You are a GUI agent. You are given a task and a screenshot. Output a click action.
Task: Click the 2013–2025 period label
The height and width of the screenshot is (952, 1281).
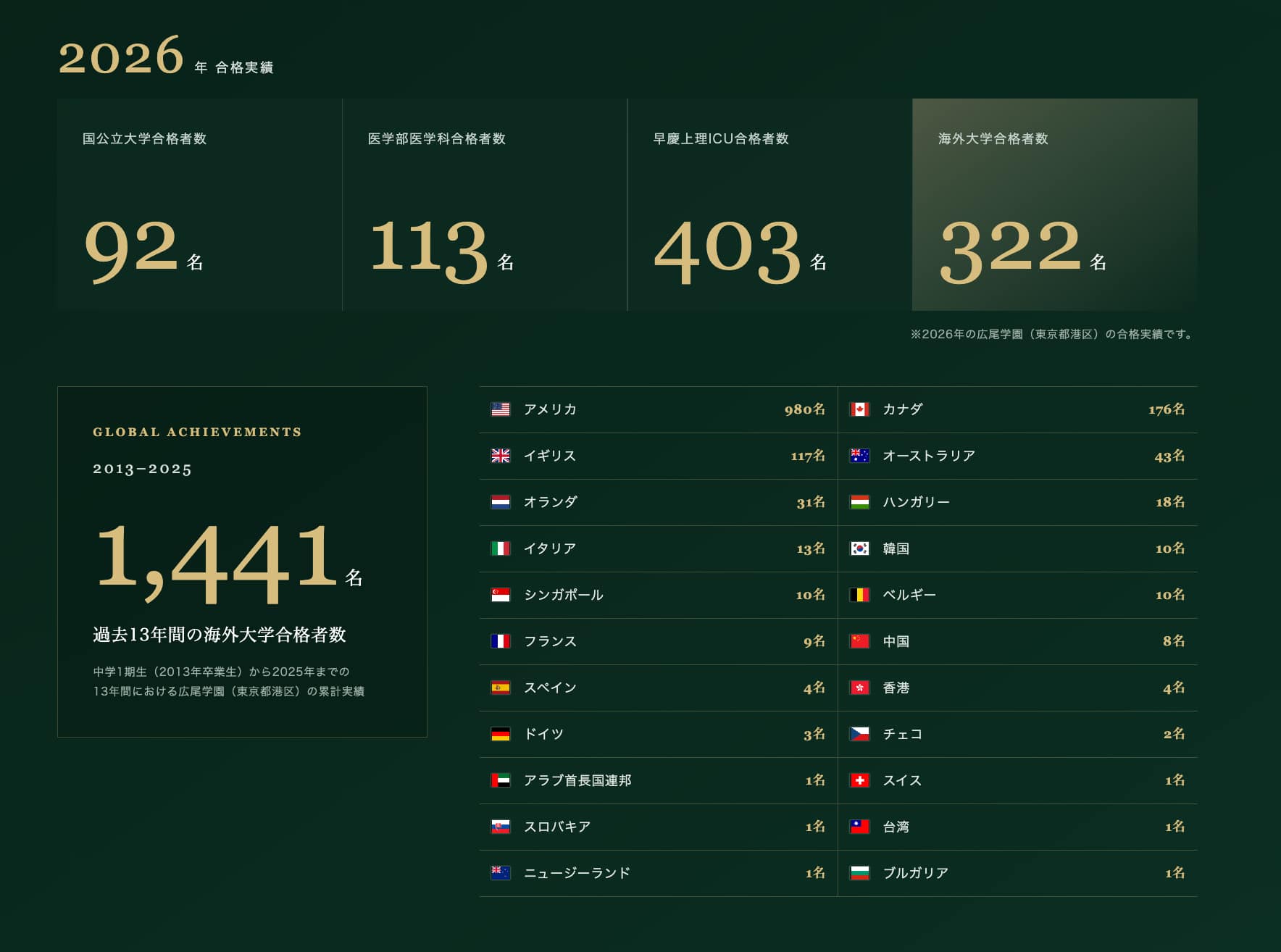142,469
